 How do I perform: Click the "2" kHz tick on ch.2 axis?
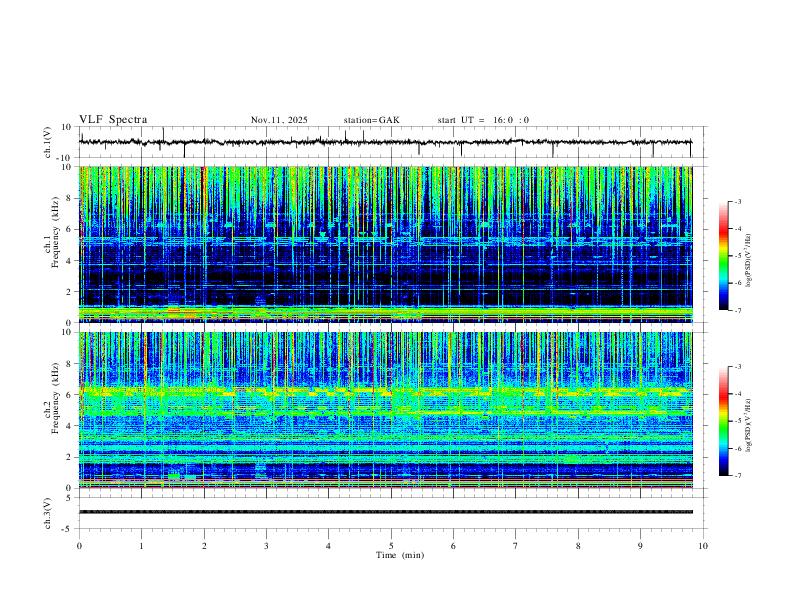[70, 457]
